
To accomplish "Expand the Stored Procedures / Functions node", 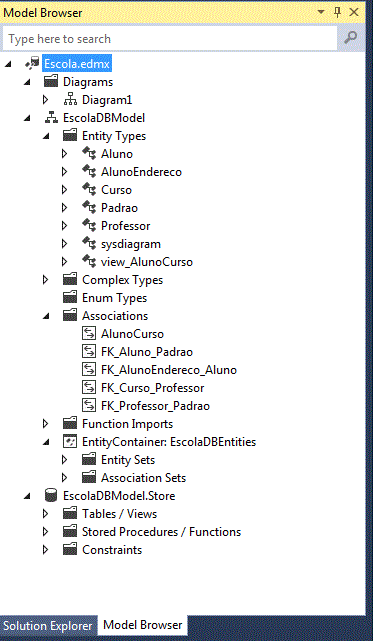I will click(x=45, y=532).
